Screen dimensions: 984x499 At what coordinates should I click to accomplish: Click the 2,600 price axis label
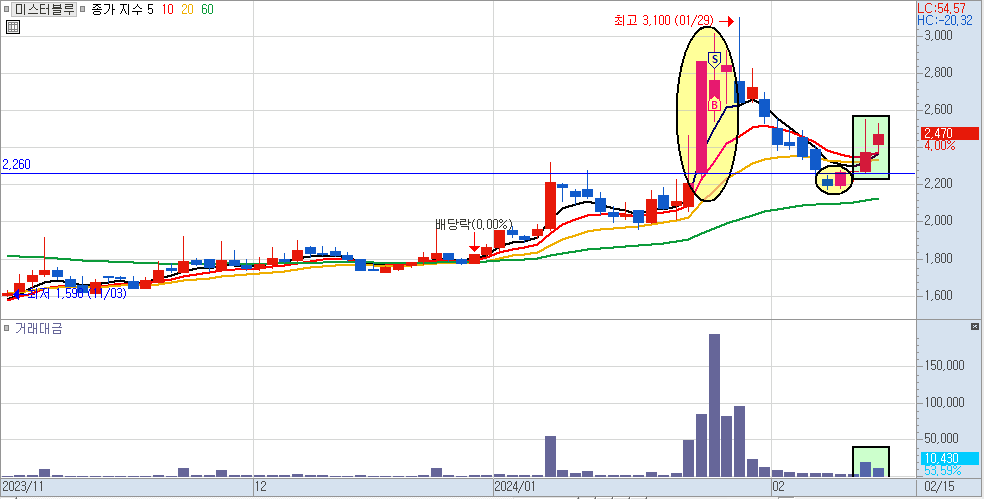(938, 110)
